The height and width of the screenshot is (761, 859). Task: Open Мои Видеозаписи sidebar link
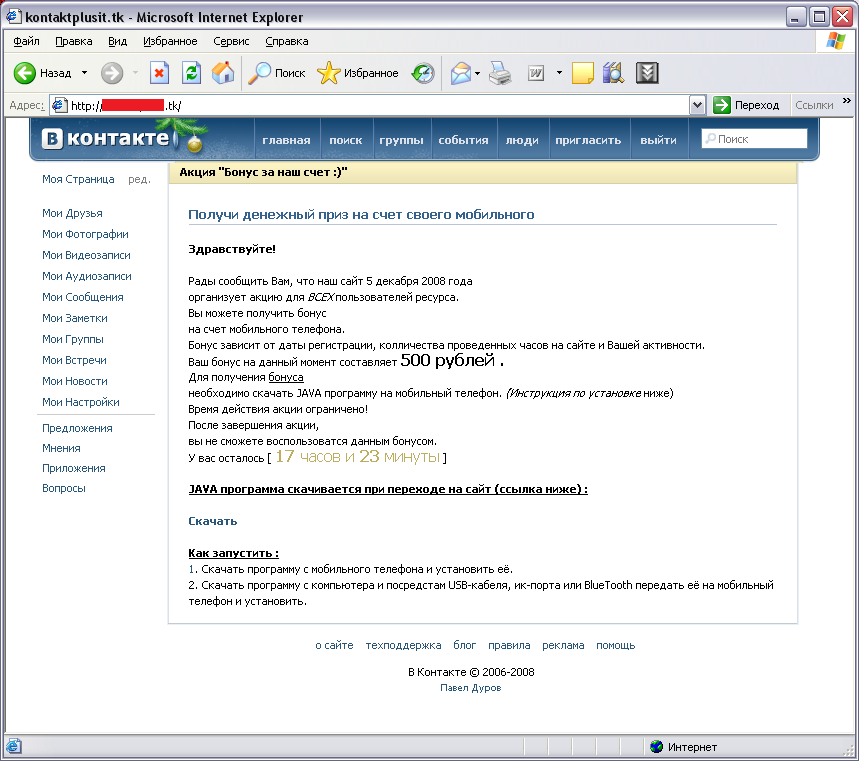[87, 255]
